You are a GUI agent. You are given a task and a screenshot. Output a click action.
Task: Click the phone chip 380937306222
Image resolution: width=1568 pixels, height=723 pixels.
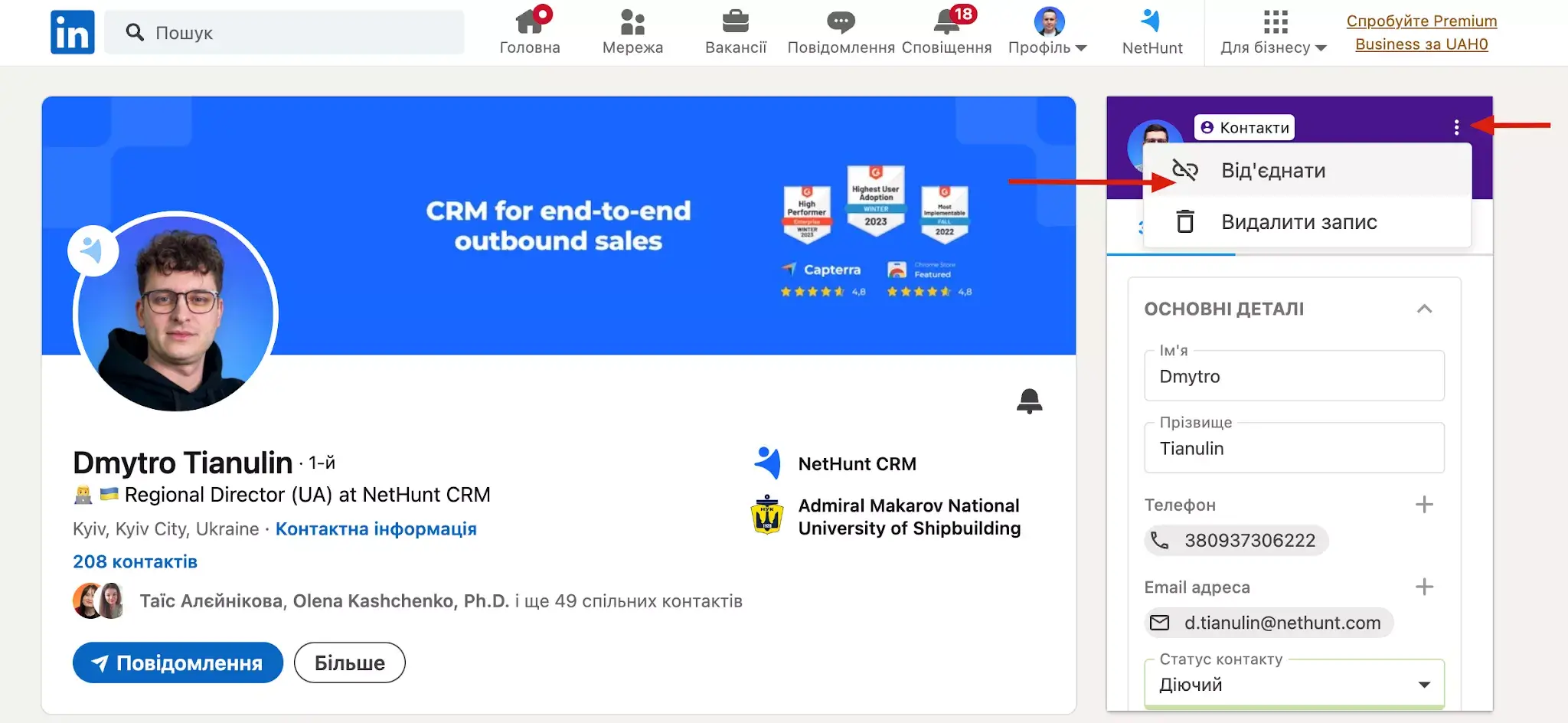point(1236,541)
